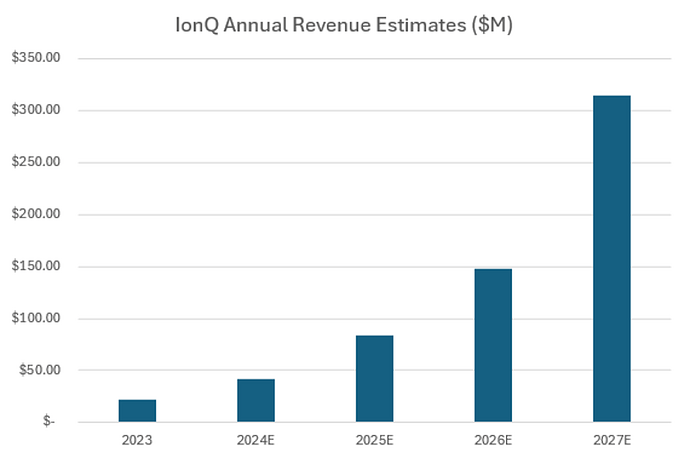Screen dimensions: 690x457
Task: Click the 2026E revenue bar
Action: [x=493, y=345]
